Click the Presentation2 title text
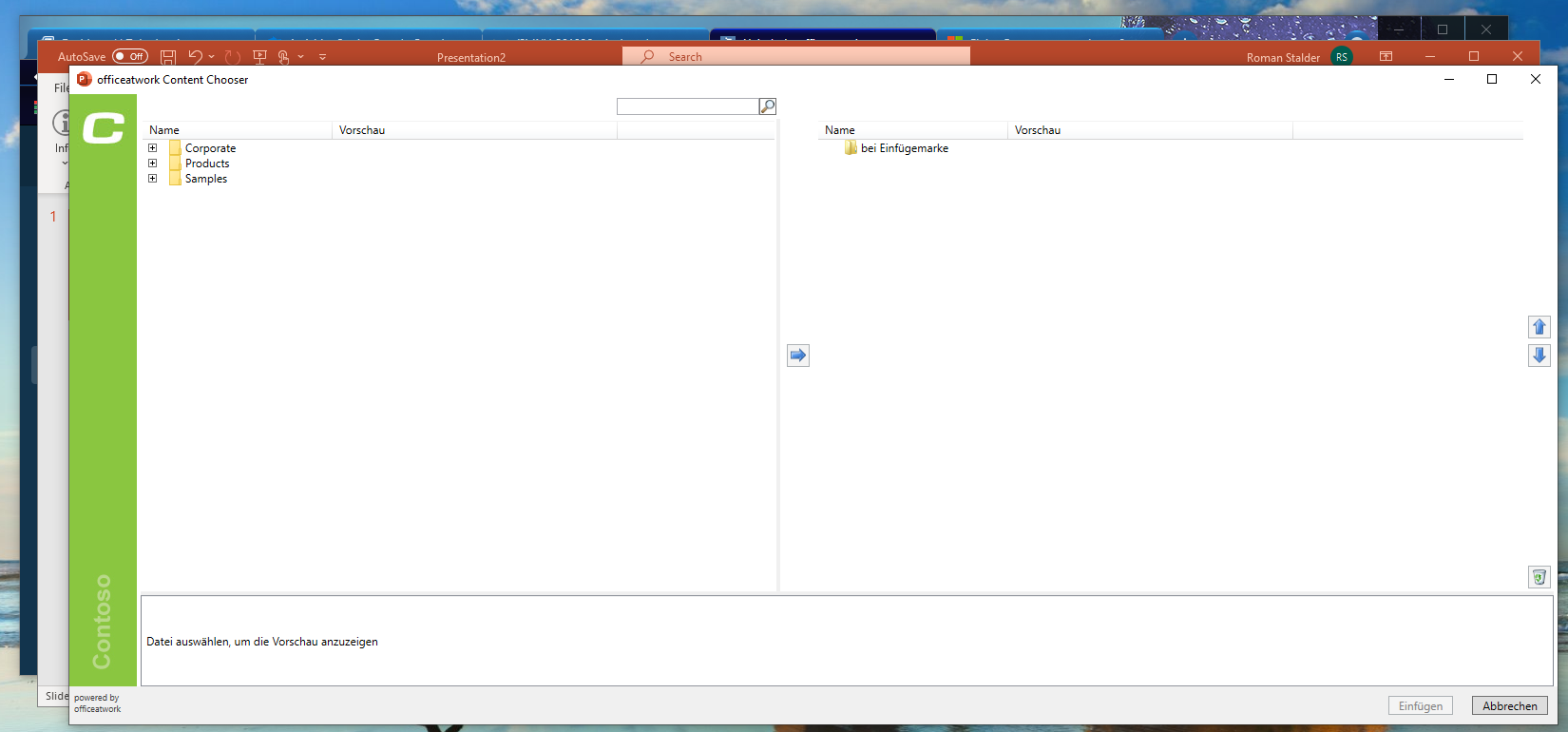 click(x=471, y=58)
